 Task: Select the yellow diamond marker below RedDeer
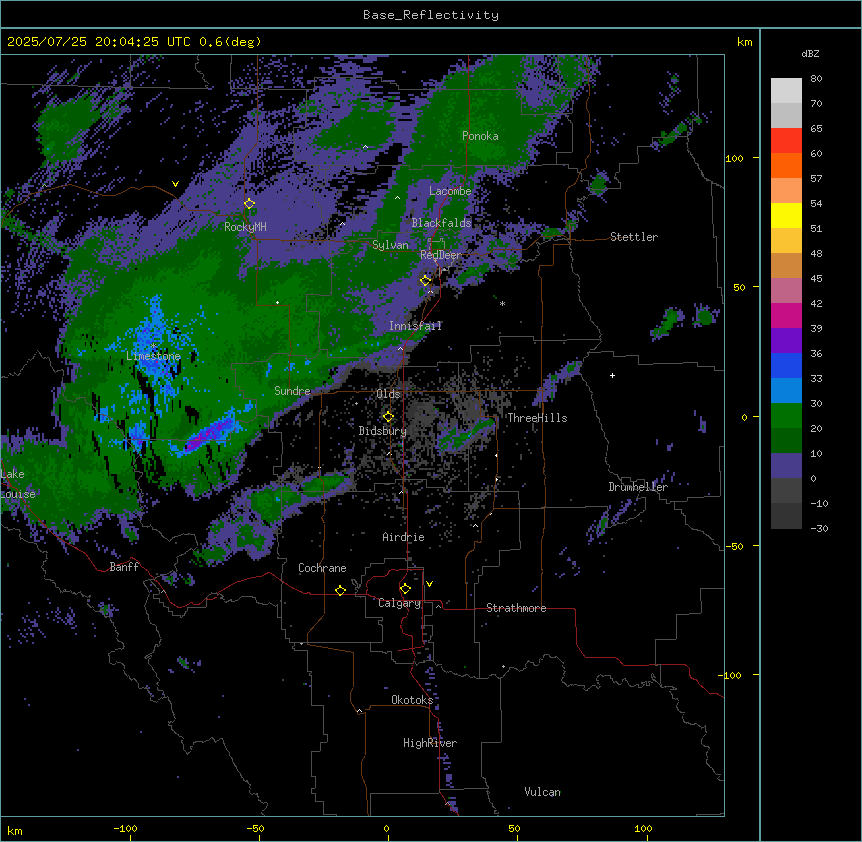coord(426,281)
